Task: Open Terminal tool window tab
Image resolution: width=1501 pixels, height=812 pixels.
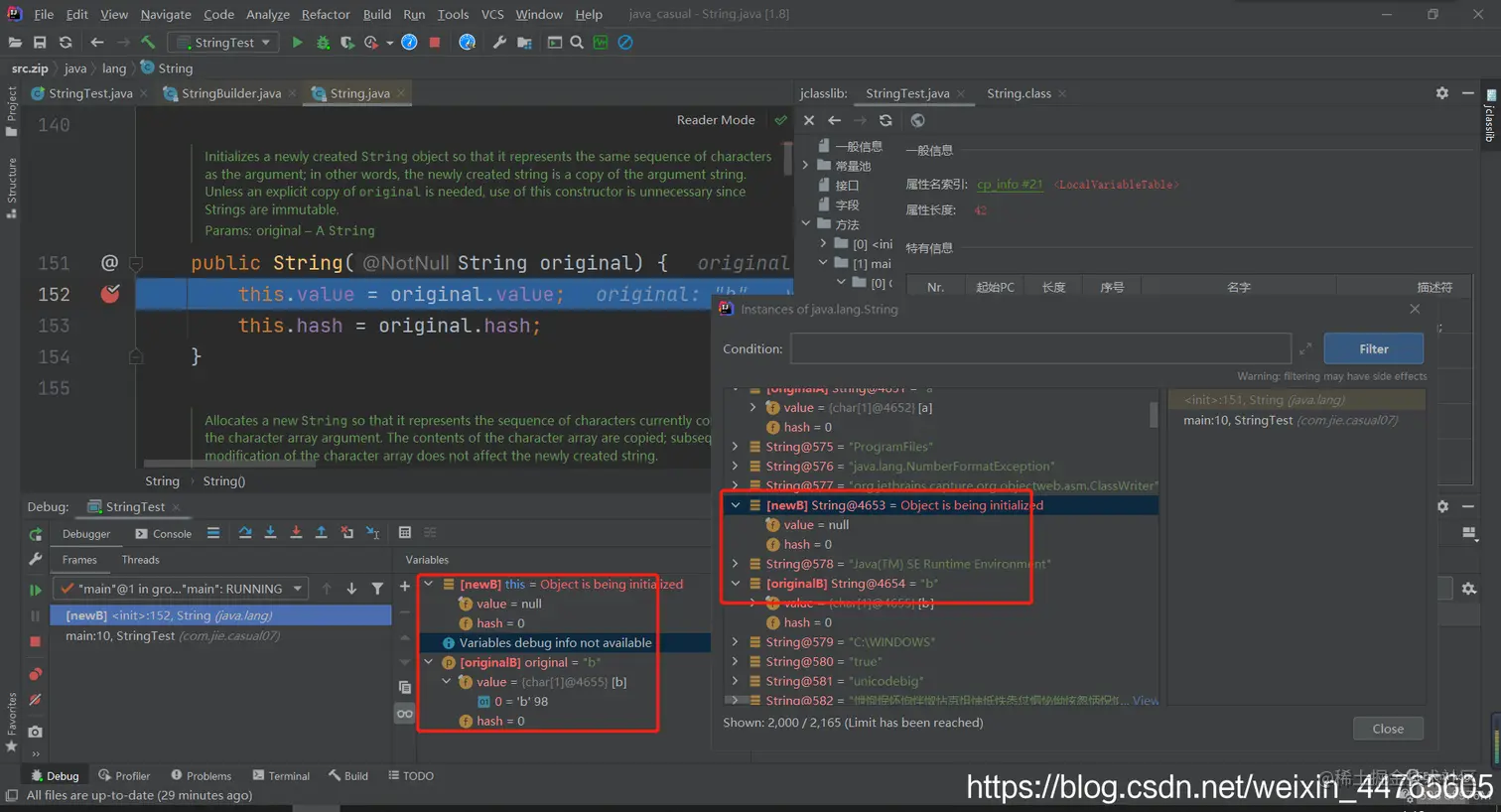Action: (x=281, y=776)
